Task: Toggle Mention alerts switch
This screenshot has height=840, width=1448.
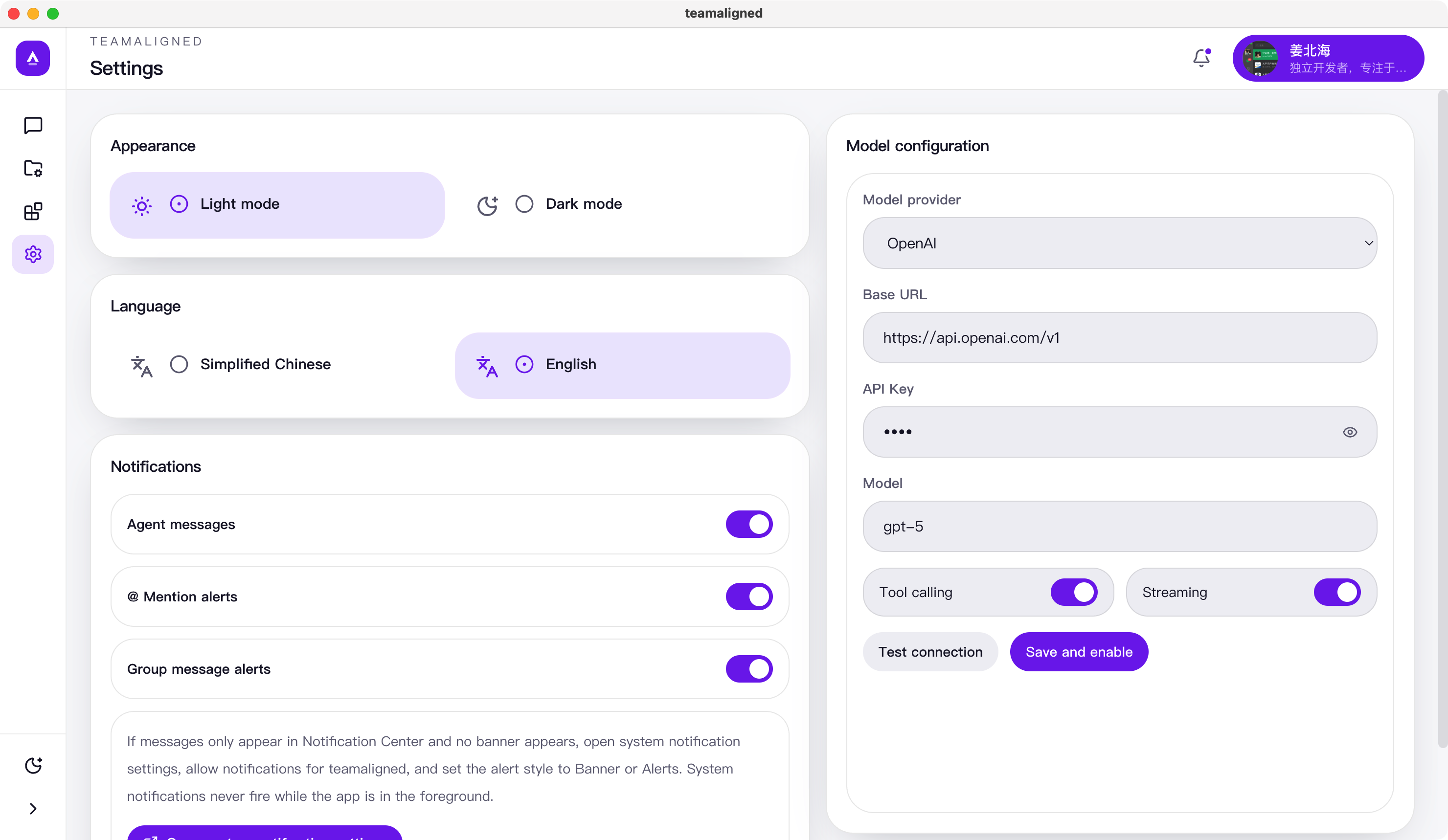Action: 749,597
